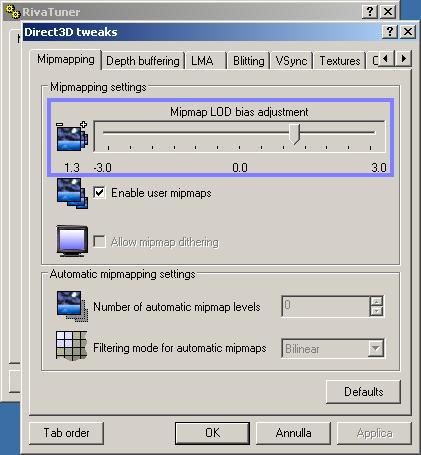421x455 pixels.
Task: Click the monitor icon beside mipmap dithering
Action: (x=72, y=241)
